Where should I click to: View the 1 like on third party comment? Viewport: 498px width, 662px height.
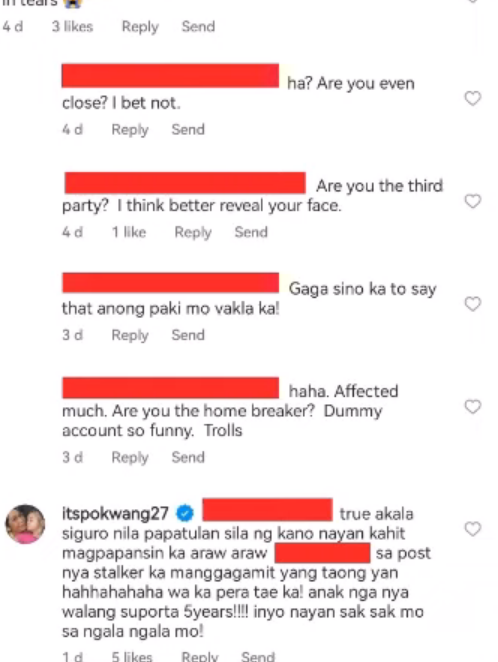point(129,232)
